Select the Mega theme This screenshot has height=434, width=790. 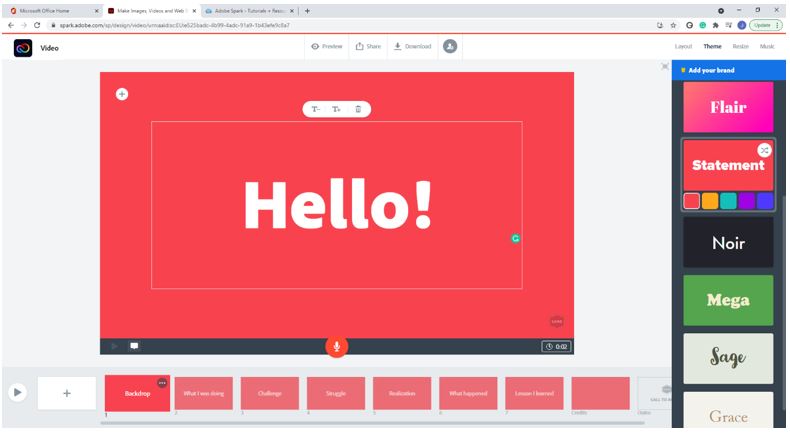[x=728, y=300]
